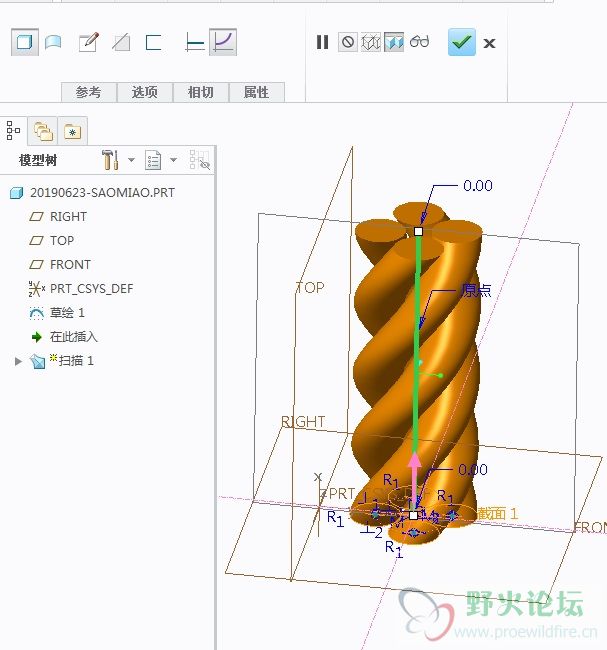Open the model tree settings dropdown arrow

pos(131,160)
